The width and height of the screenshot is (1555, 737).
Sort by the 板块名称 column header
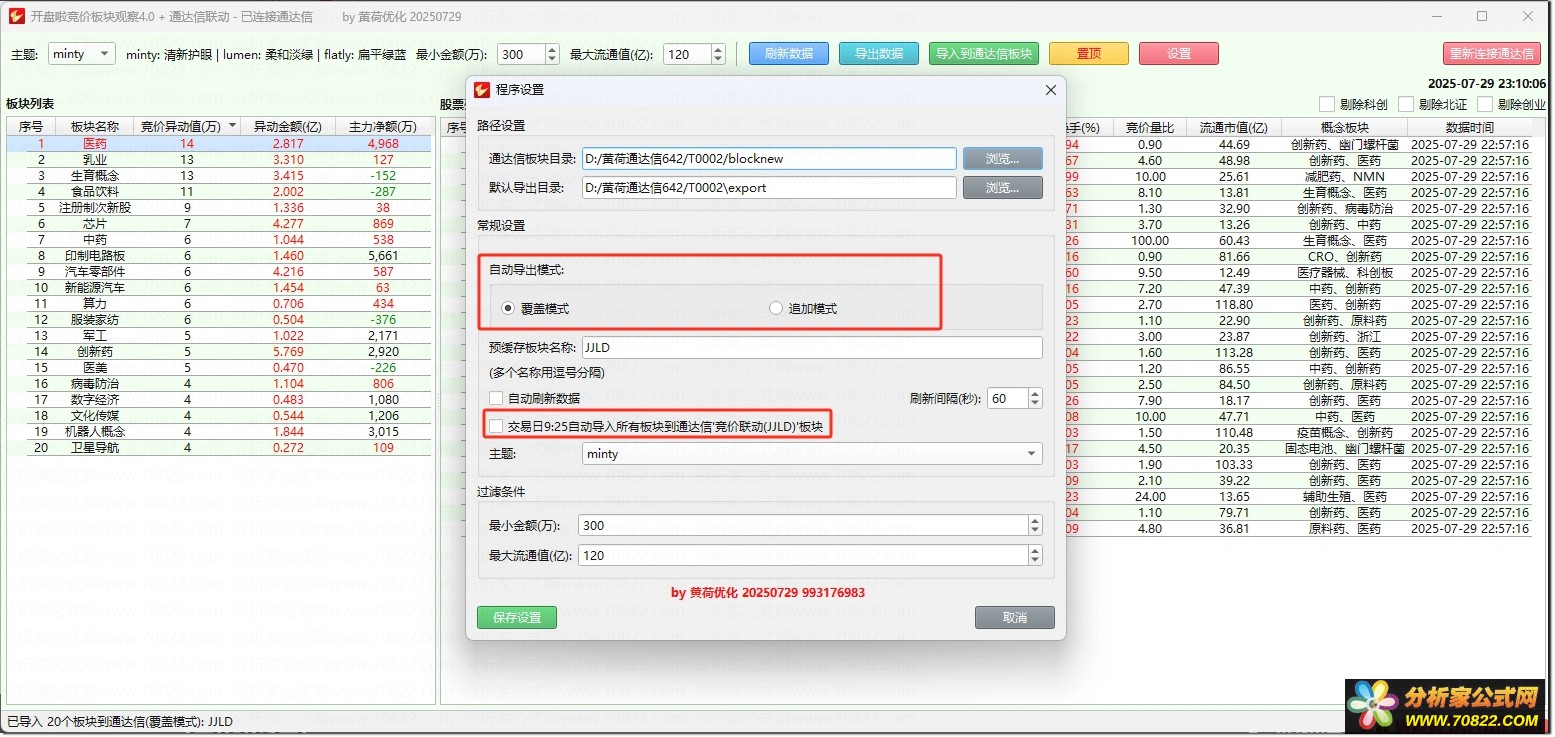pyautogui.click(x=95, y=126)
